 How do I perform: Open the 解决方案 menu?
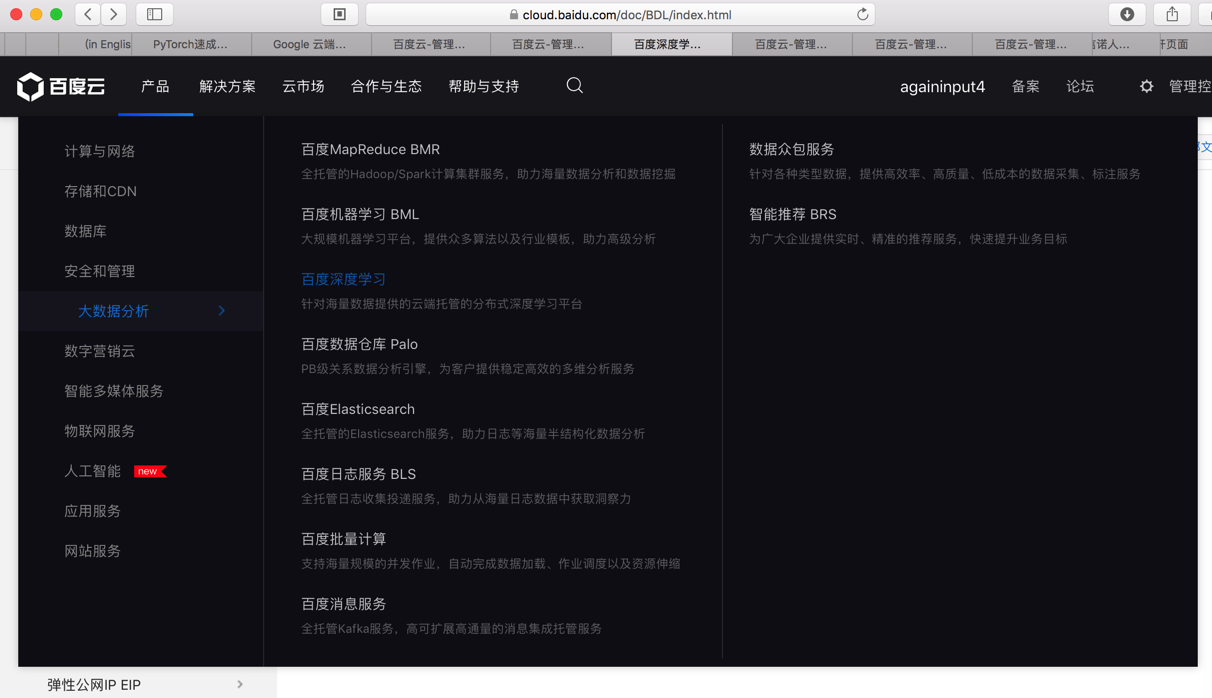click(x=227, y=87)
